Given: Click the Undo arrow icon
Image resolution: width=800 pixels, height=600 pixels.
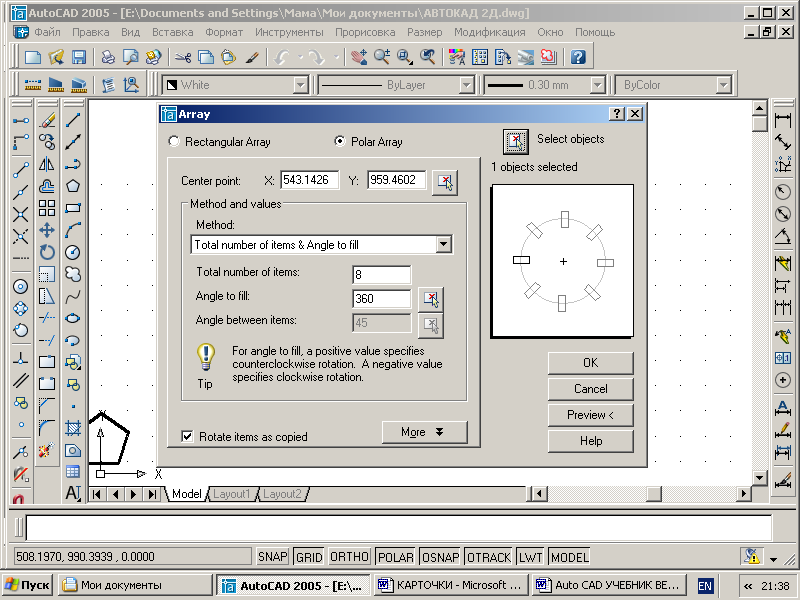Looking at the screenshot, I should [282, 57].
